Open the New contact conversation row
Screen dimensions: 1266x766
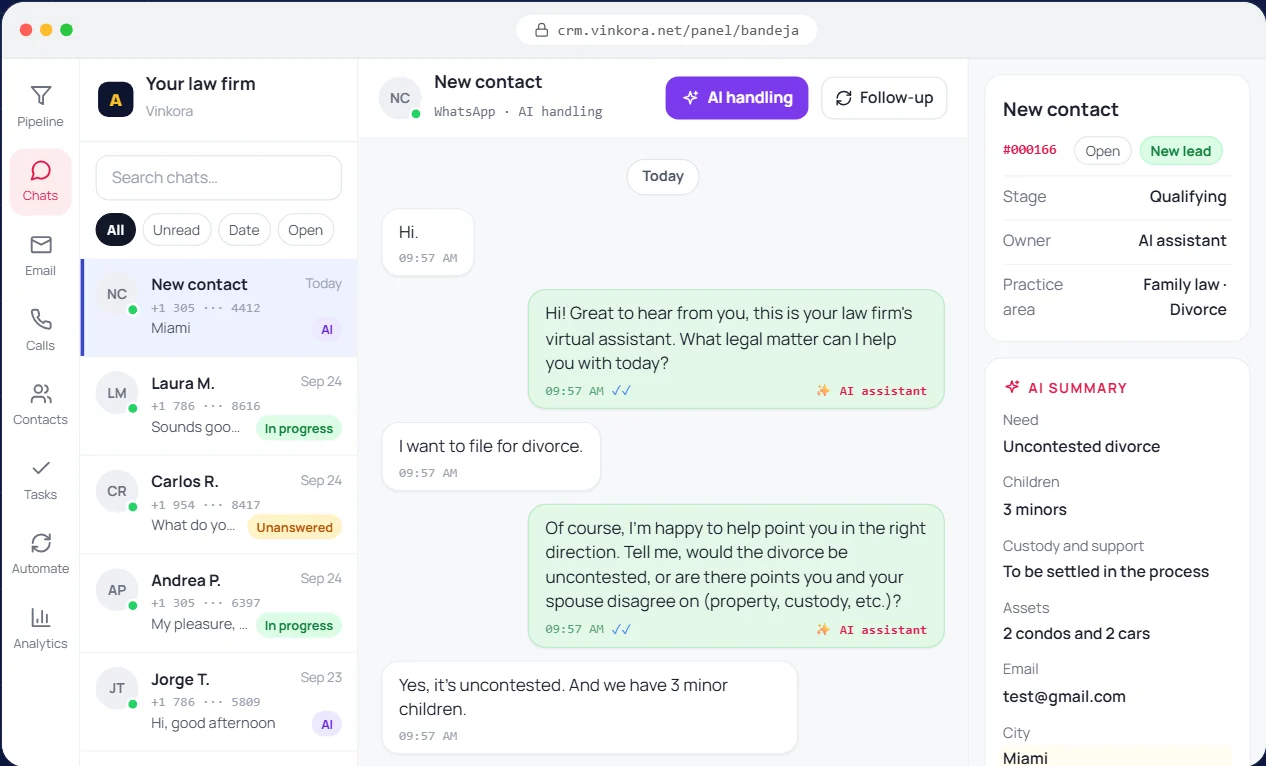(219, 308)
